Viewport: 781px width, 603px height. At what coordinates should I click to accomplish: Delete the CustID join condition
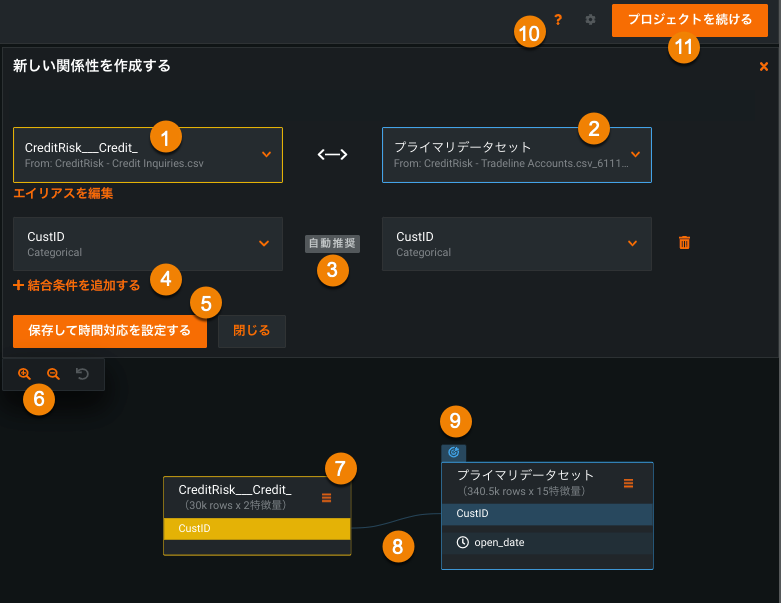point(684,243)
